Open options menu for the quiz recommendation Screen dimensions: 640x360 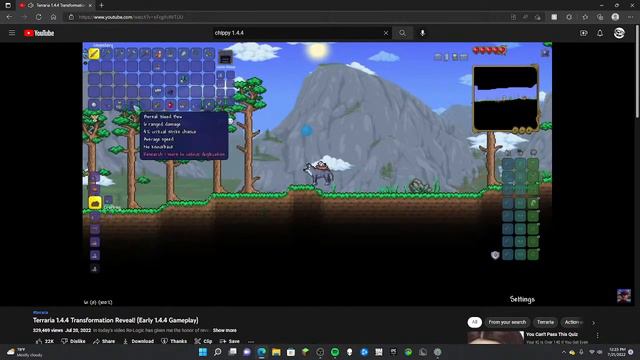pyautogui.click(x=598, y=336)
